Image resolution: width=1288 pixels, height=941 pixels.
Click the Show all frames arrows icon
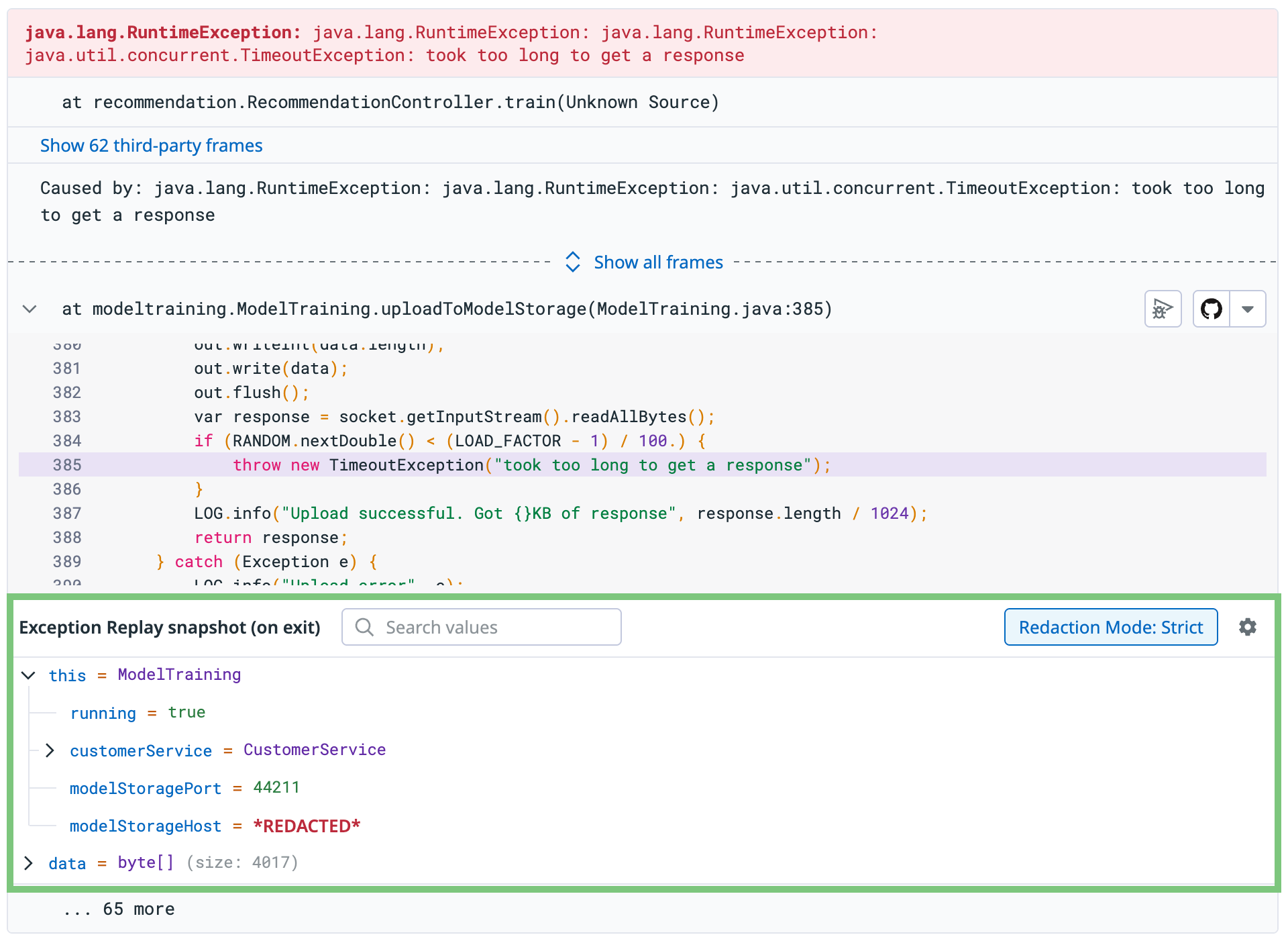572,262
